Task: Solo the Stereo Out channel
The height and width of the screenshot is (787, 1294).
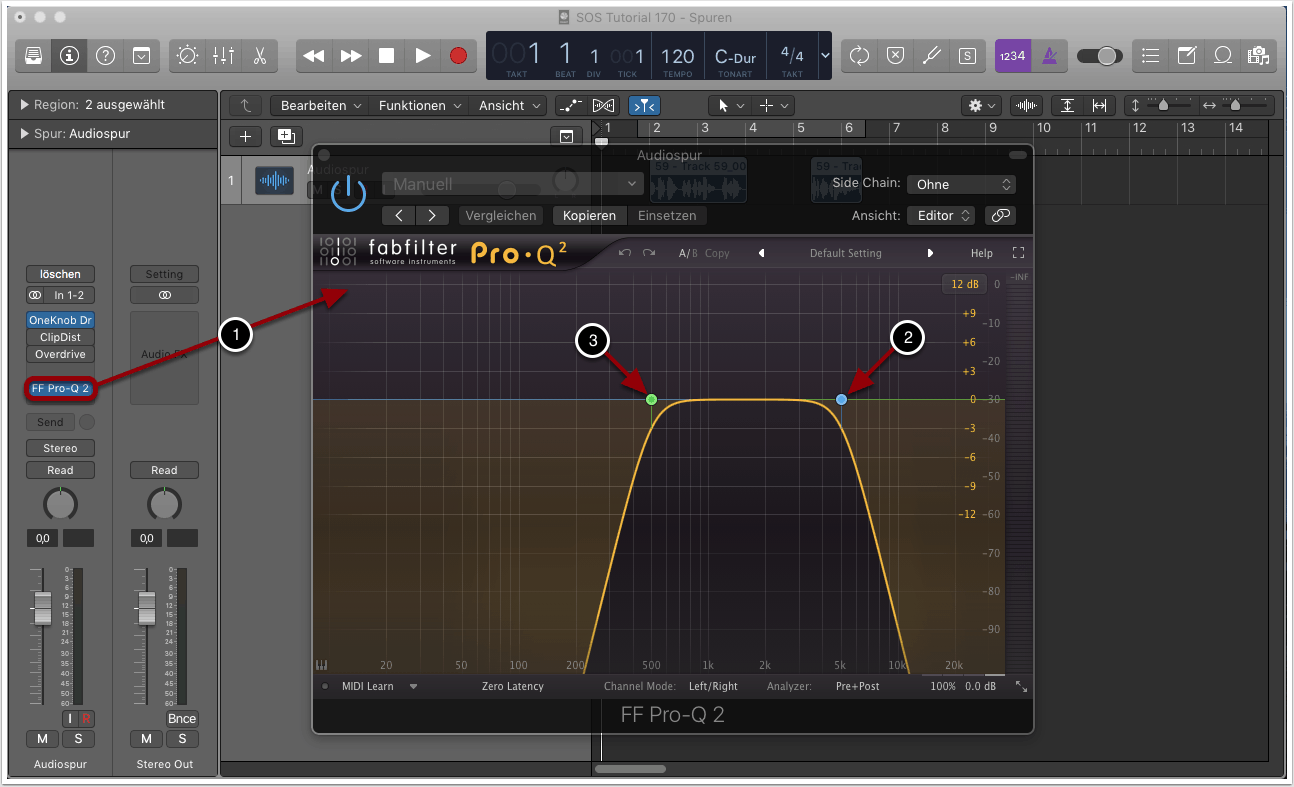Action: 182,739
